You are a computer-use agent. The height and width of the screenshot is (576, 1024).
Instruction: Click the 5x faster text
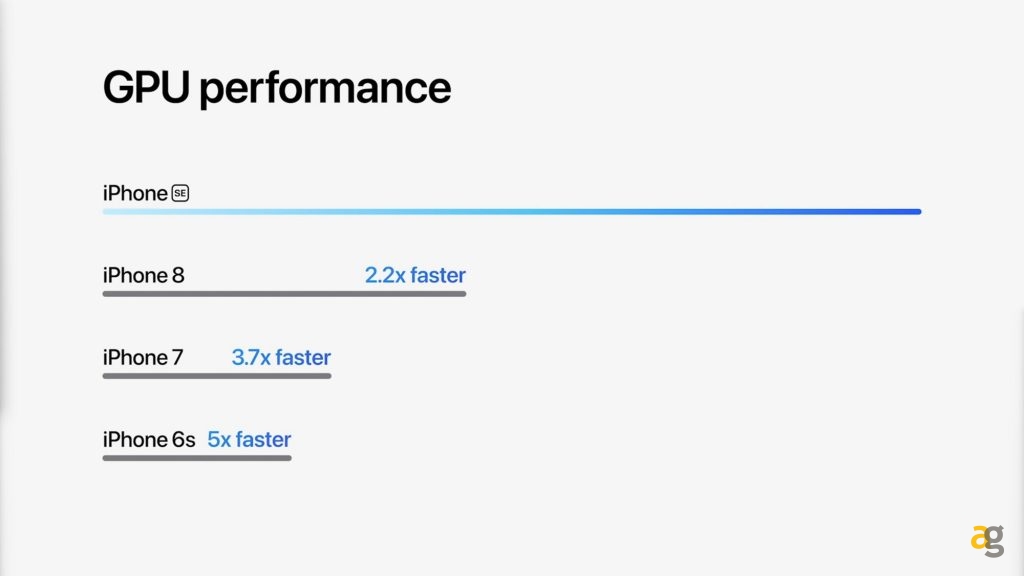tap(249, 439)
